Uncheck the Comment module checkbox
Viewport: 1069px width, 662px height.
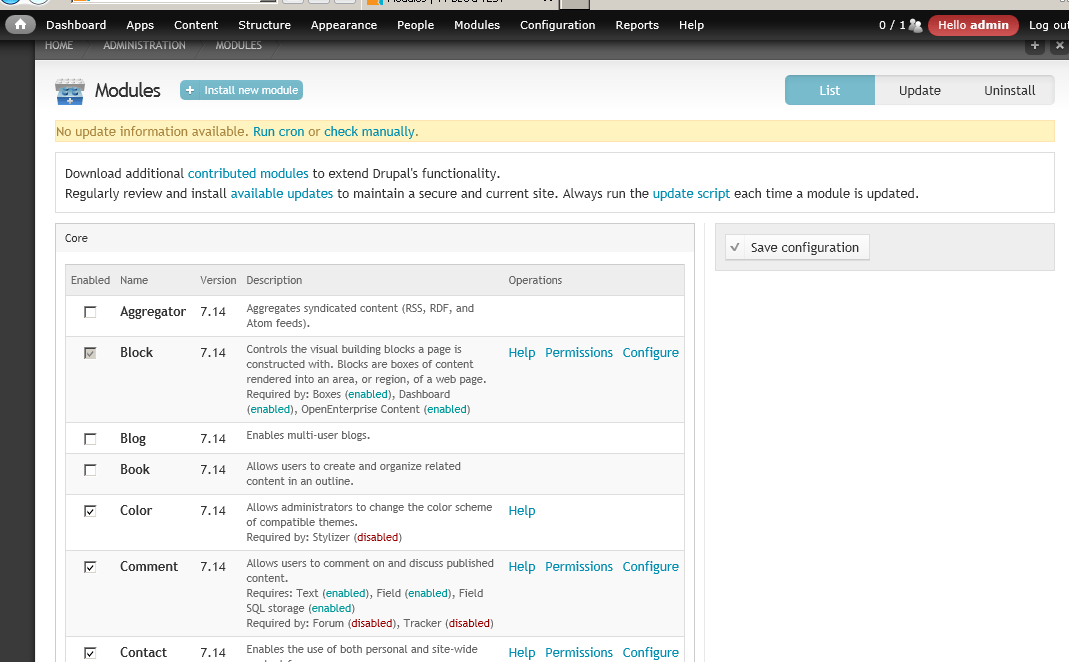[x=90, y=567]
